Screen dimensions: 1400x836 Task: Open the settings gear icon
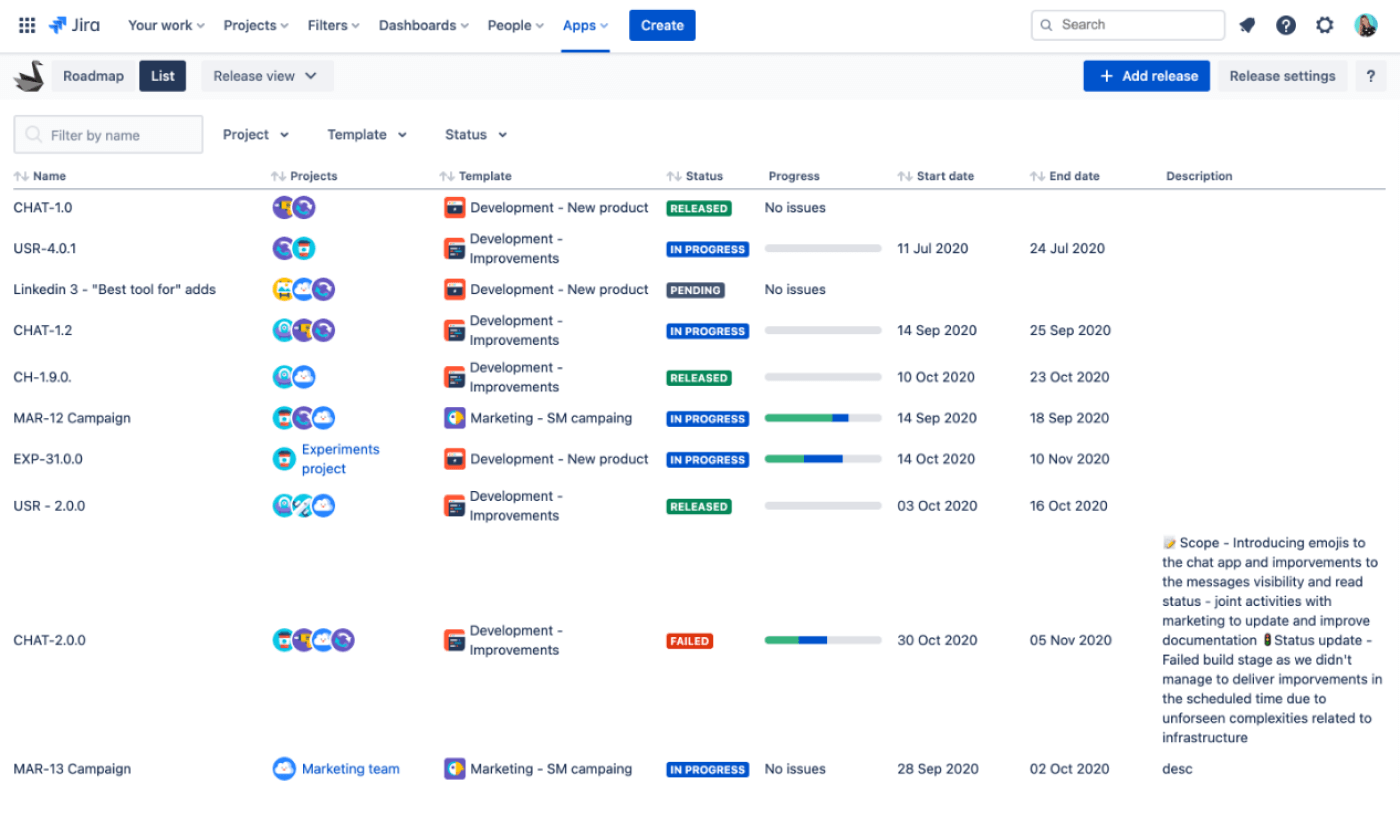(x=1325, y=25)
